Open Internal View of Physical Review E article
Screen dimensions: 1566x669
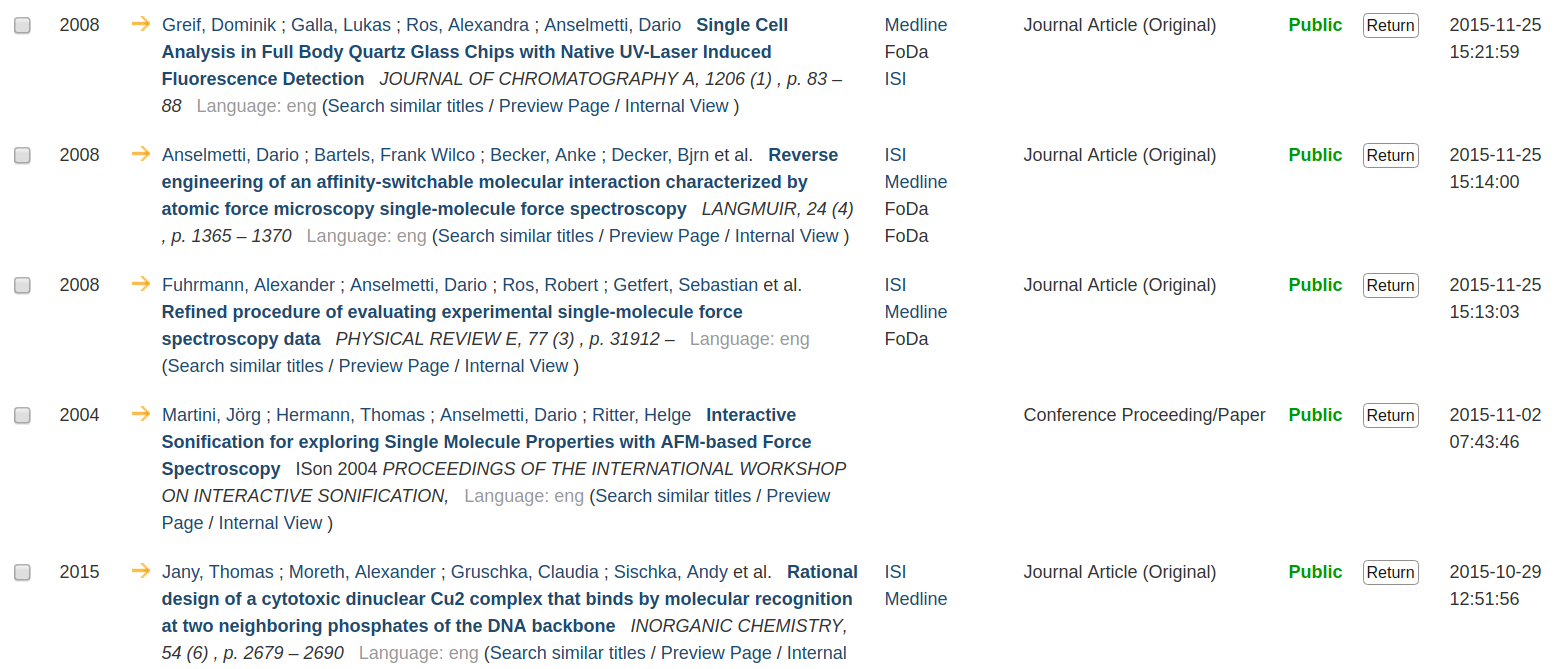pos(516,366)
